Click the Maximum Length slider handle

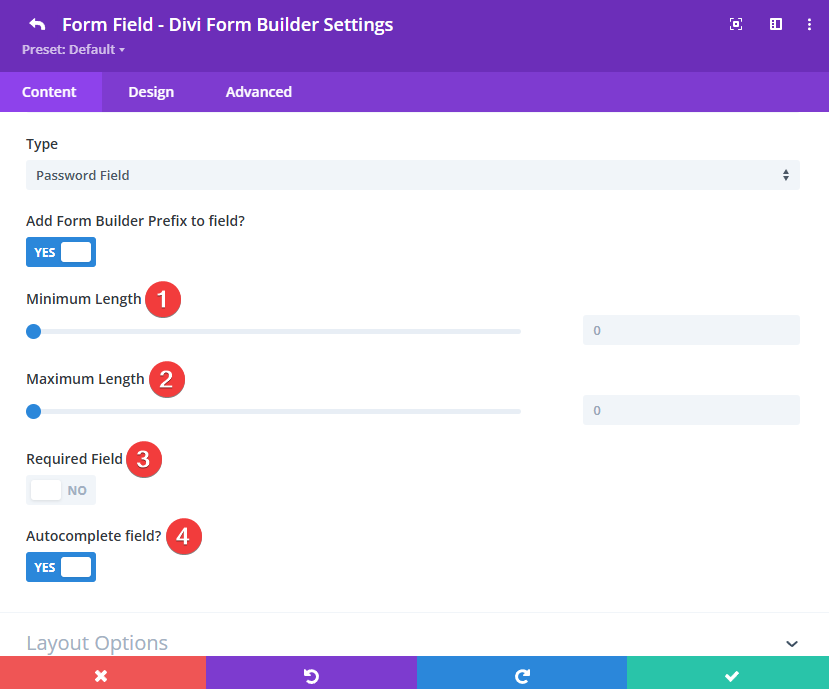tap(33, 411)
